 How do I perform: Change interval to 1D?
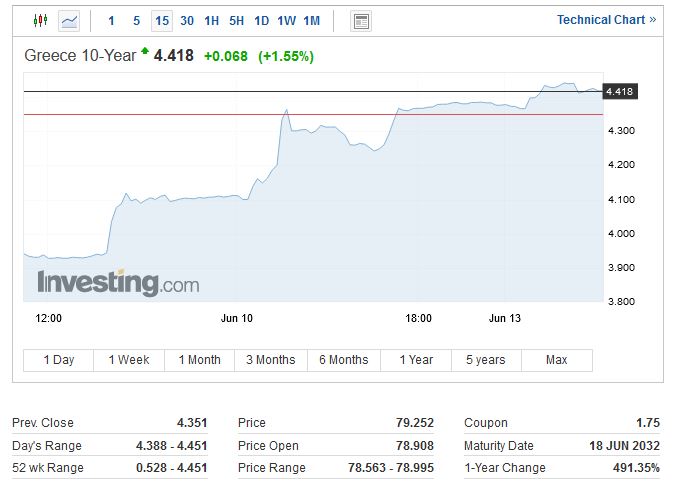[261, 20]
